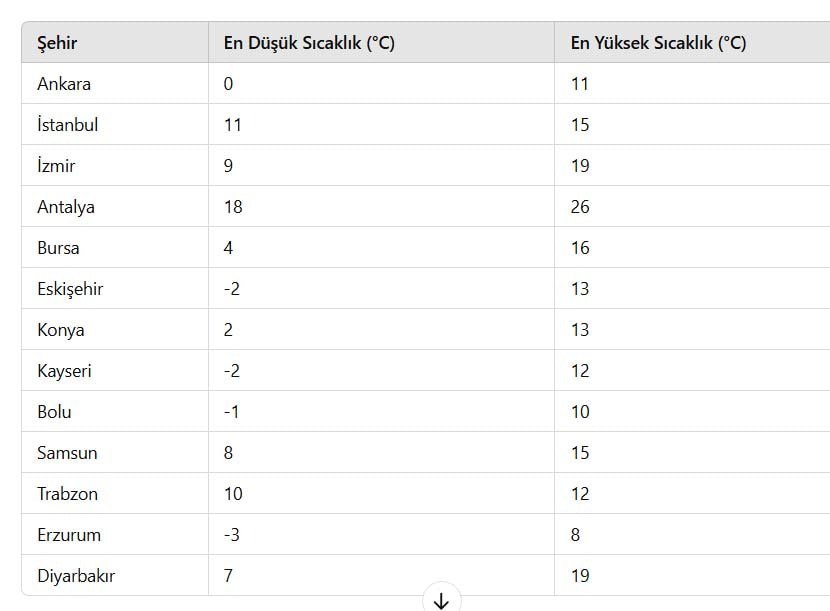
Task: Click the Diyarbakır row label
Action: click(x=76, y=576)
